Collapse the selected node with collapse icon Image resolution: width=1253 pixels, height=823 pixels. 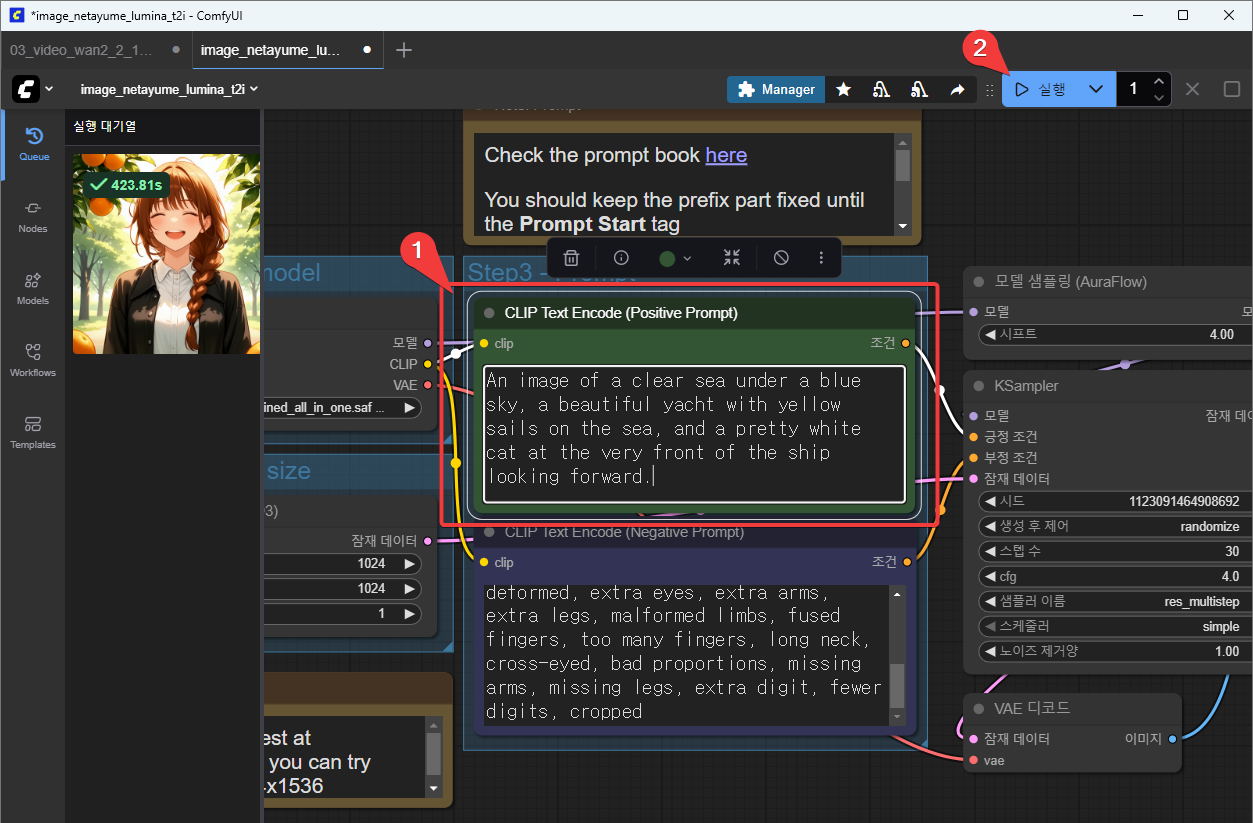click(x=732, y=258)
